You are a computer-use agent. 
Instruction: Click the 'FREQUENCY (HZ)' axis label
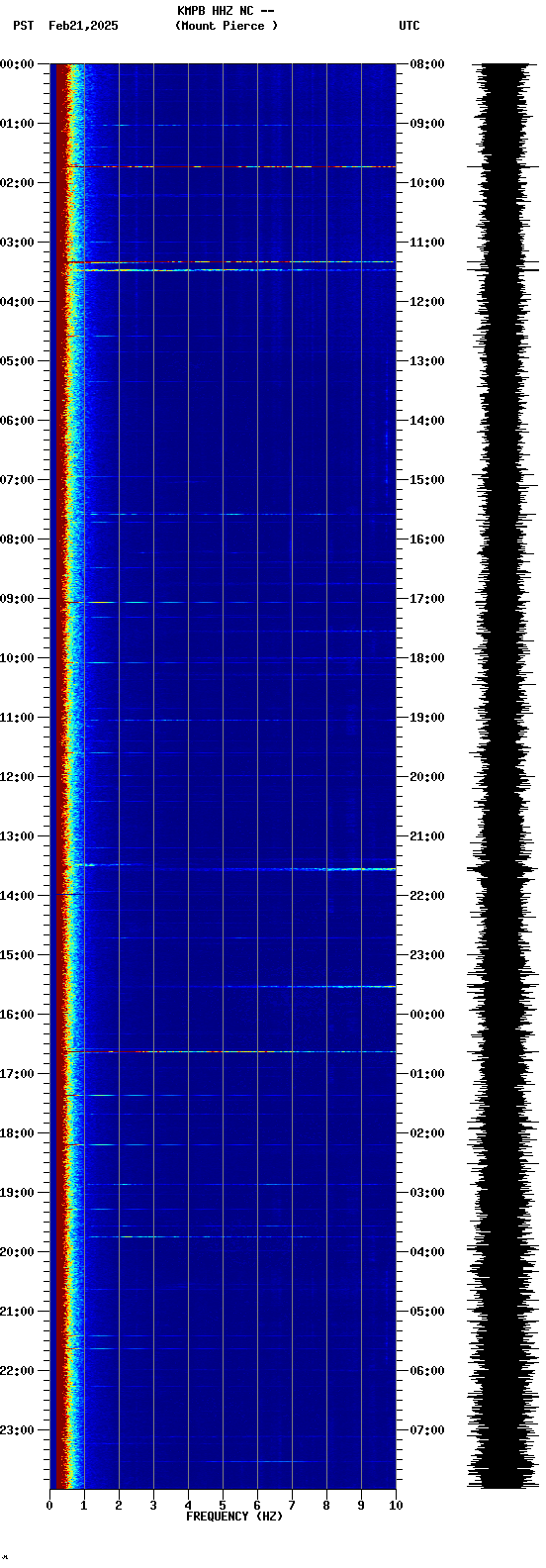click(234, 1517)
